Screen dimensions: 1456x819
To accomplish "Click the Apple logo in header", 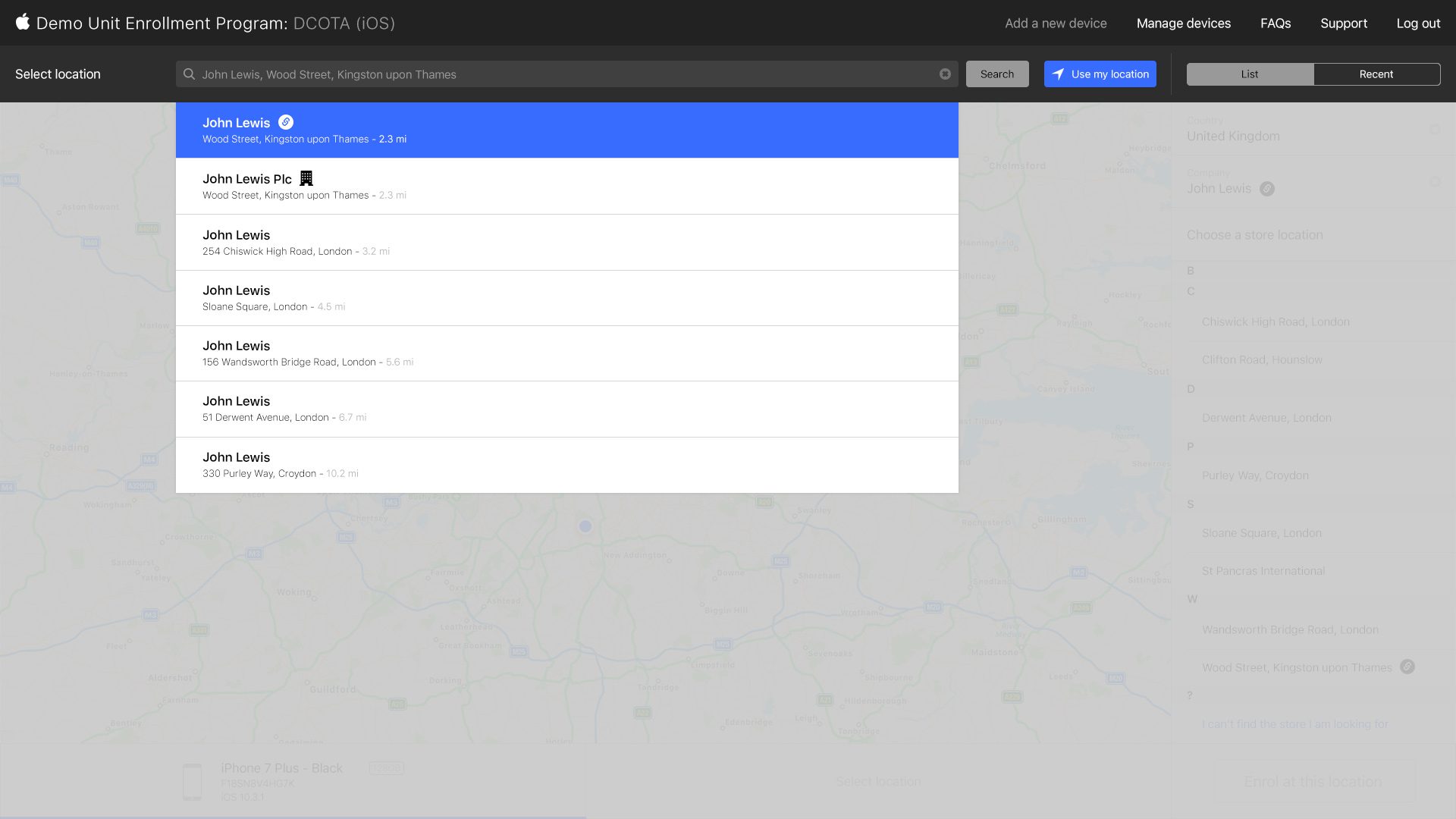I will click(23, 22).
